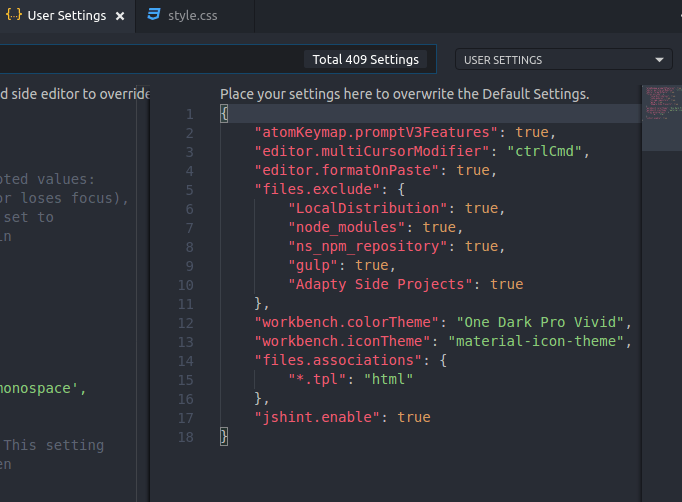
Task: Close the User Settings tab
Action: [120, 17]
